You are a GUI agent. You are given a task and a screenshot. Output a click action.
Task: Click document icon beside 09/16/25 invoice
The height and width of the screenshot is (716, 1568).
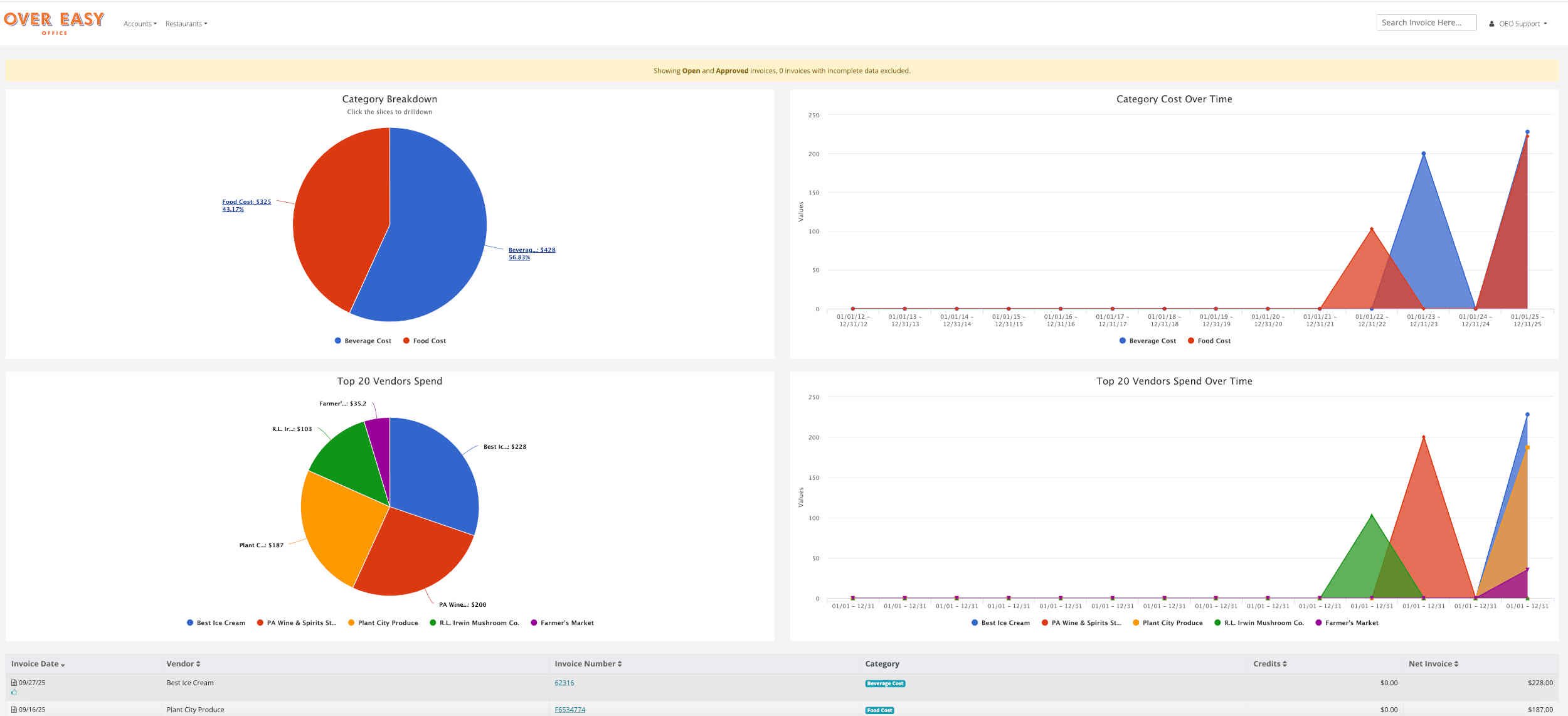coord(14,709)
